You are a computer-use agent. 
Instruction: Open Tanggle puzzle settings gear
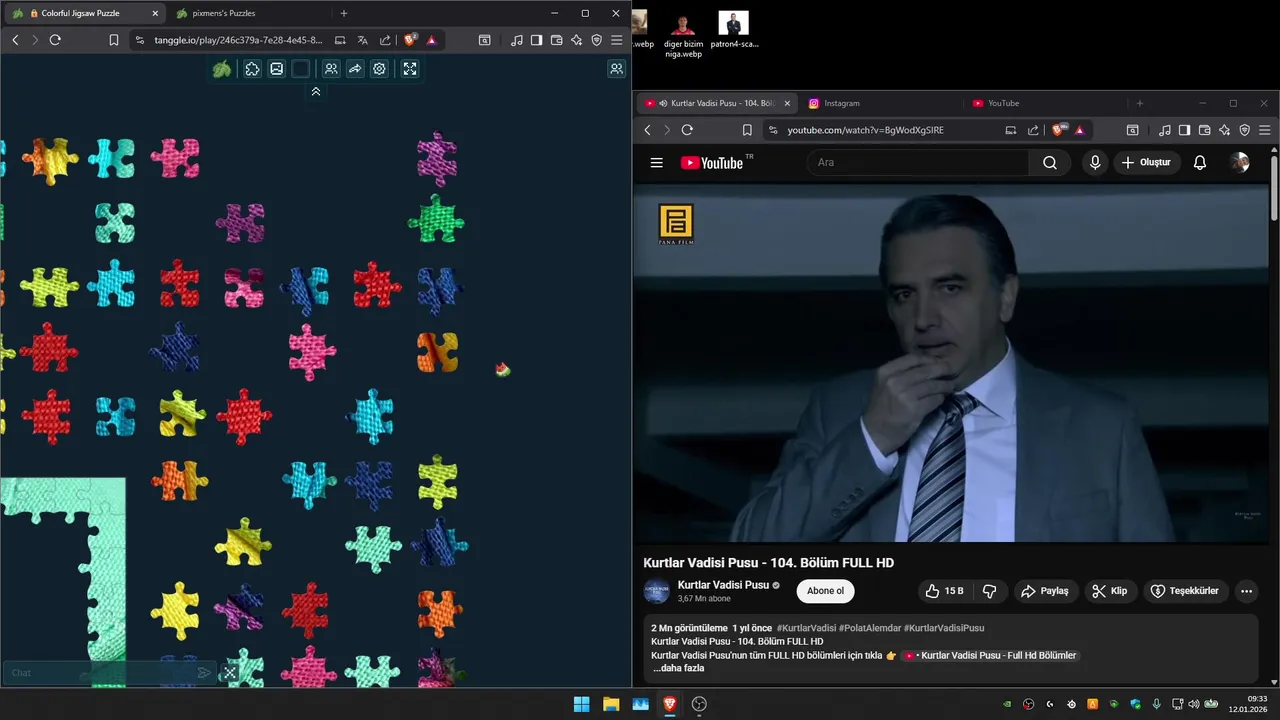click(x=379, y=69)
